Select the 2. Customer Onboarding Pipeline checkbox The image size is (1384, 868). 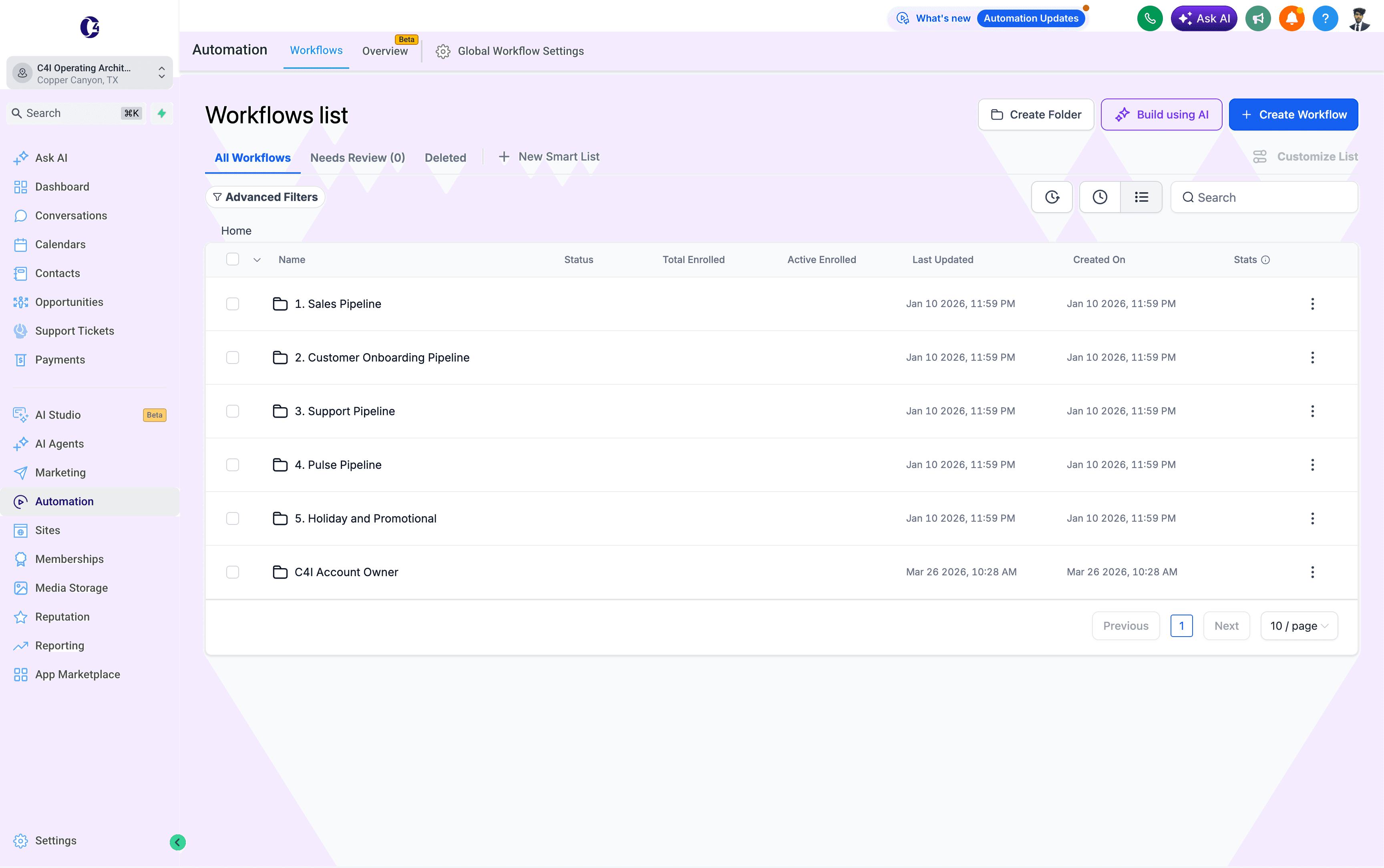point(233,357)
